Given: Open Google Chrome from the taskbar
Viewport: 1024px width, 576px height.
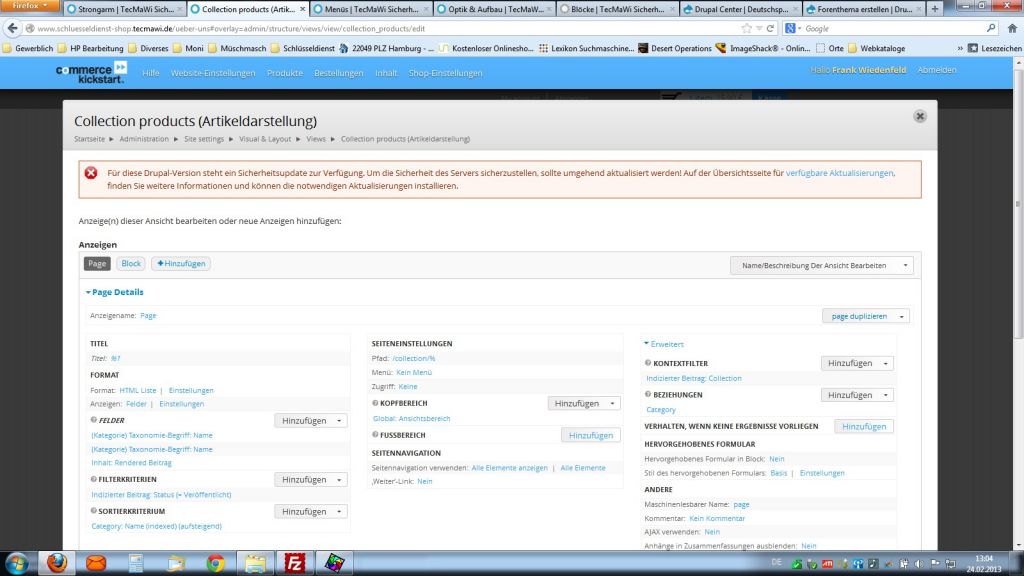Looking at the screenshot, I should pyautogui.click(x=215, y=562).
